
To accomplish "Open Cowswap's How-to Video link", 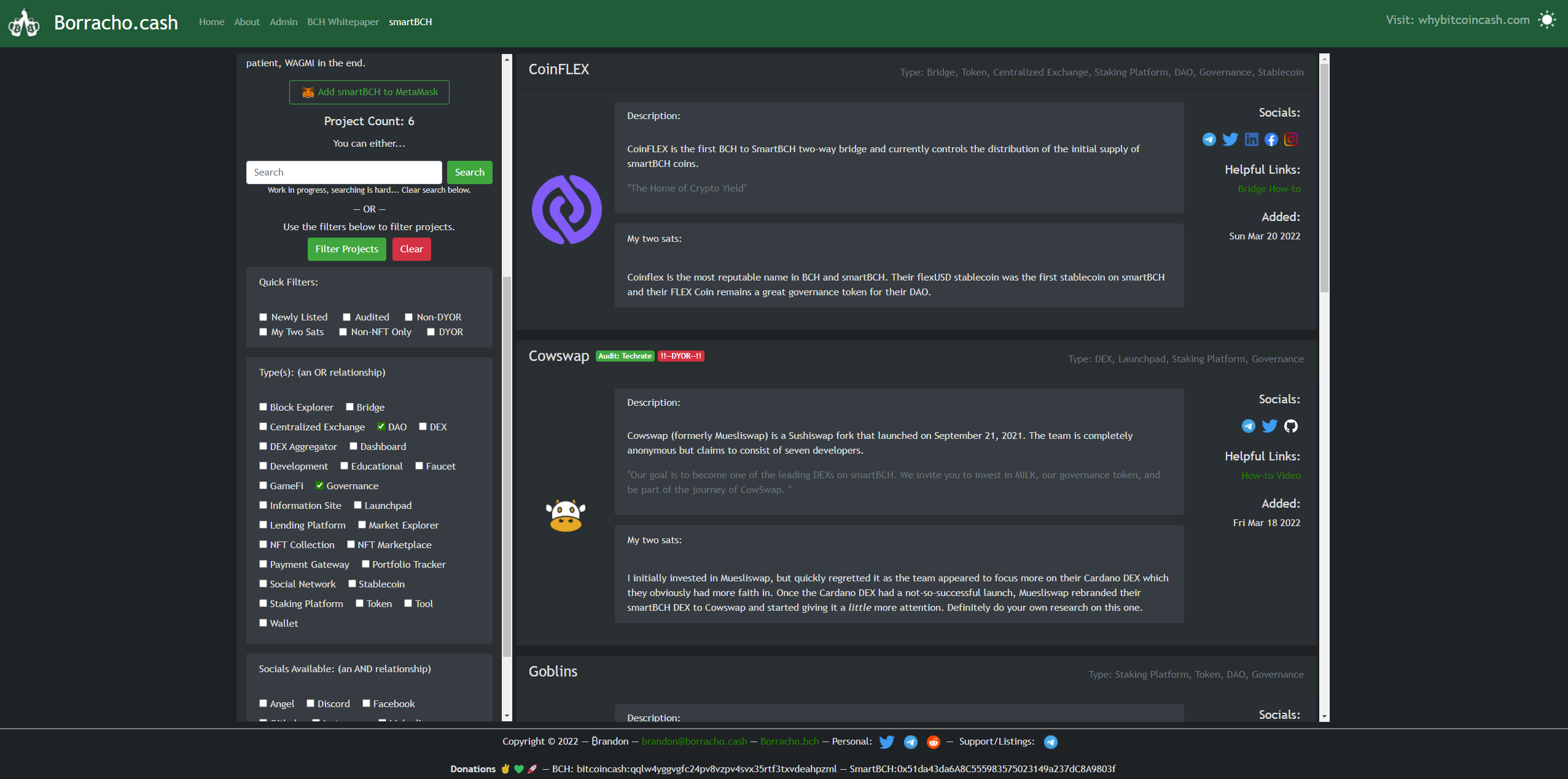I will coord(1271,476).
